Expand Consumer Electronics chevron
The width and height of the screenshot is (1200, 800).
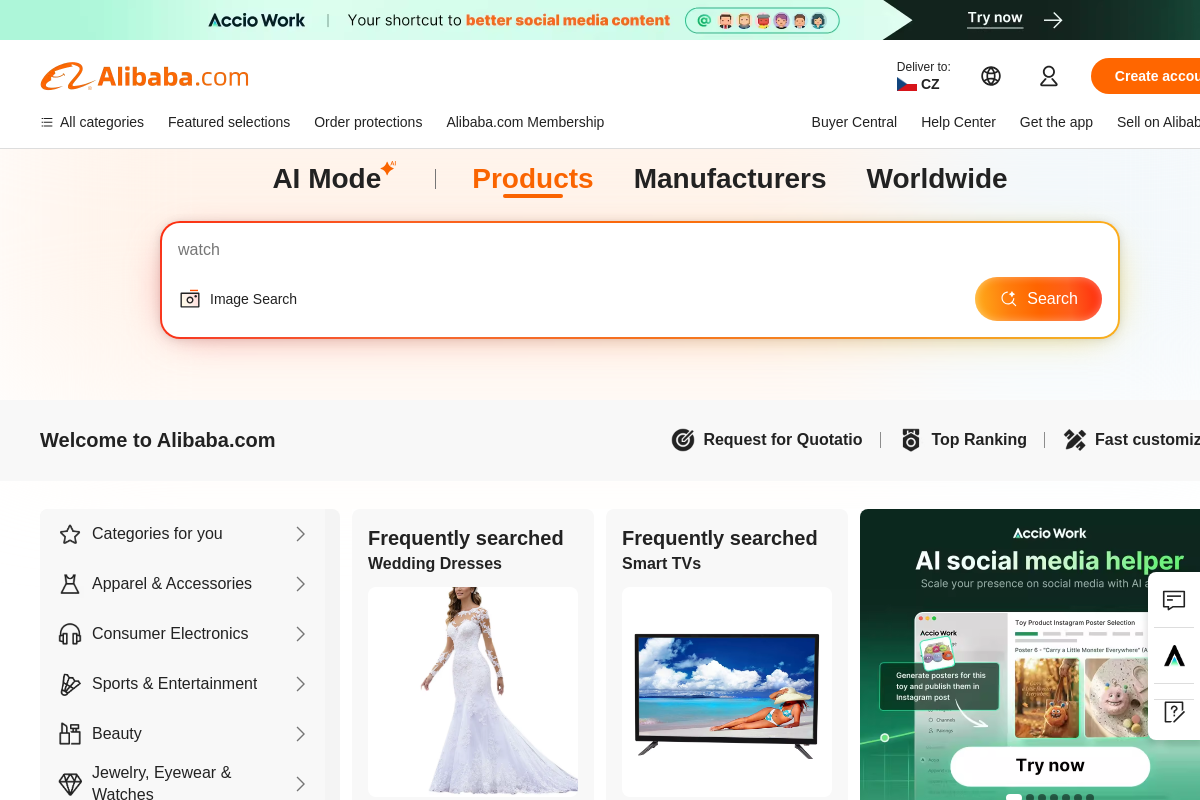point(300,634)
